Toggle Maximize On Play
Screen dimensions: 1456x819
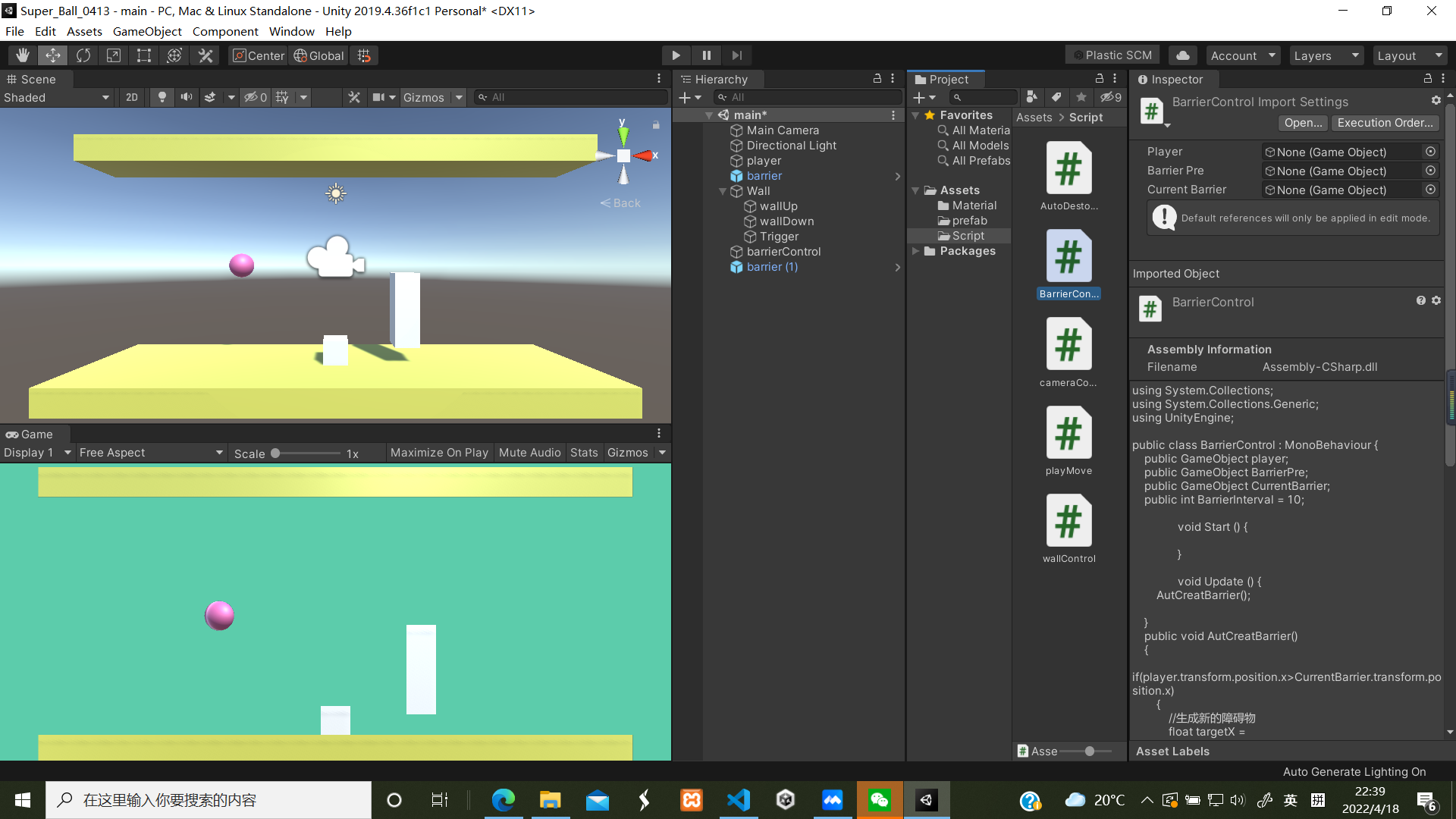click(x=439, y=453)
